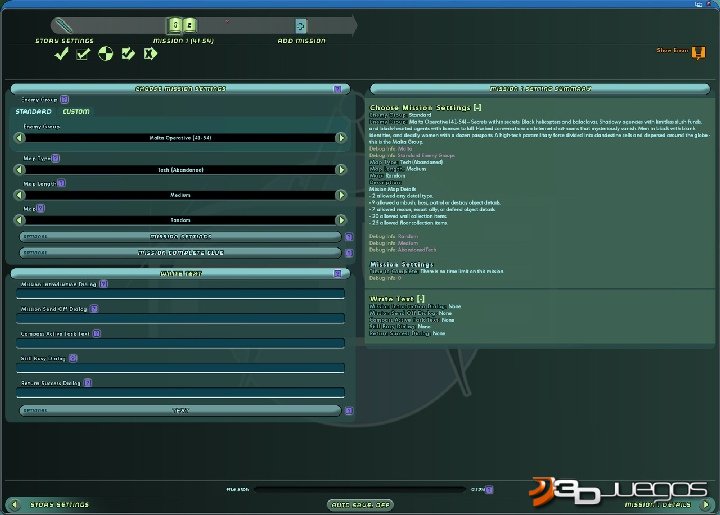720x515 pixels.
Task: Open help icon beside Enemy Group label
Action: coord(64,100)
